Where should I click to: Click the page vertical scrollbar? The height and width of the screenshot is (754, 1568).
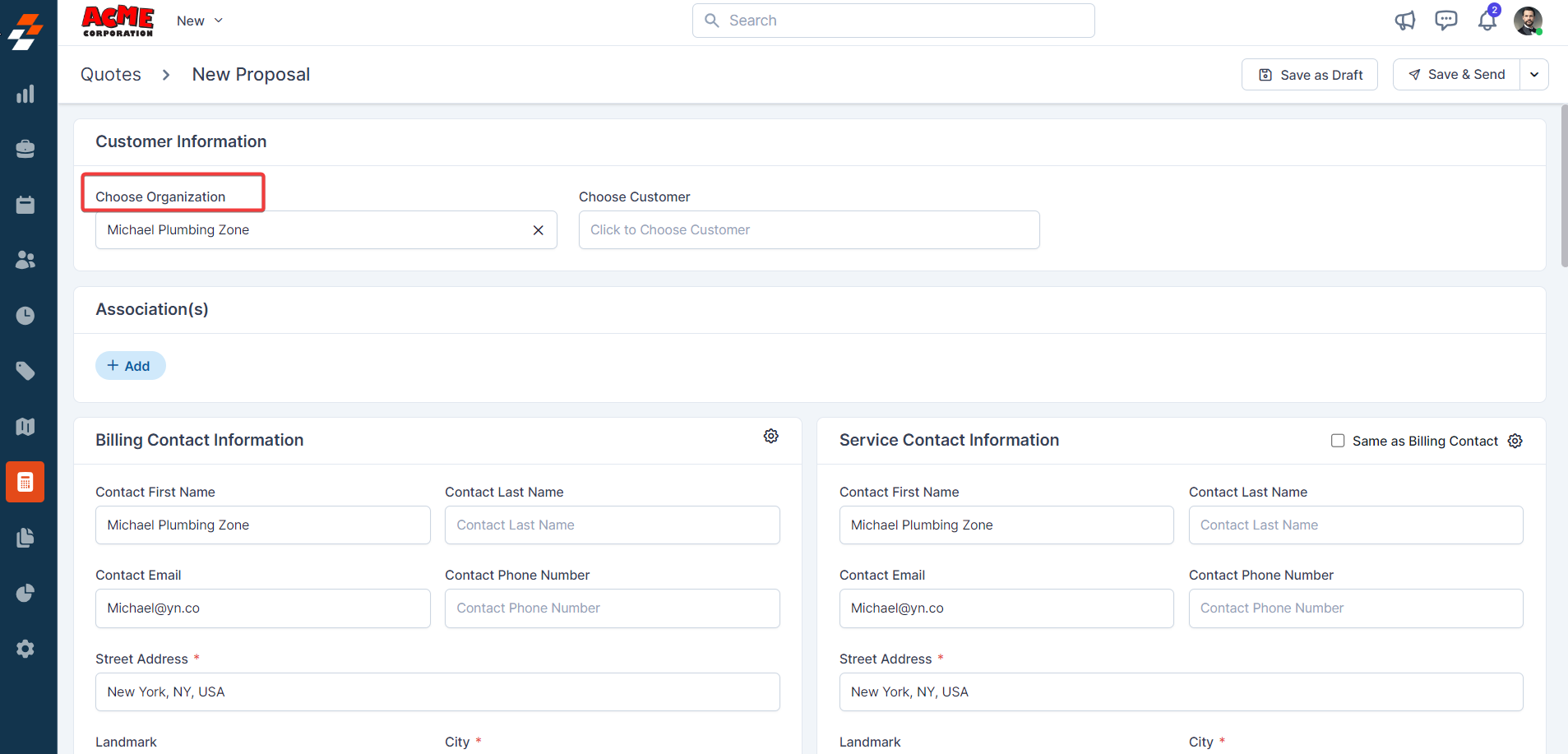(1563, 186)
